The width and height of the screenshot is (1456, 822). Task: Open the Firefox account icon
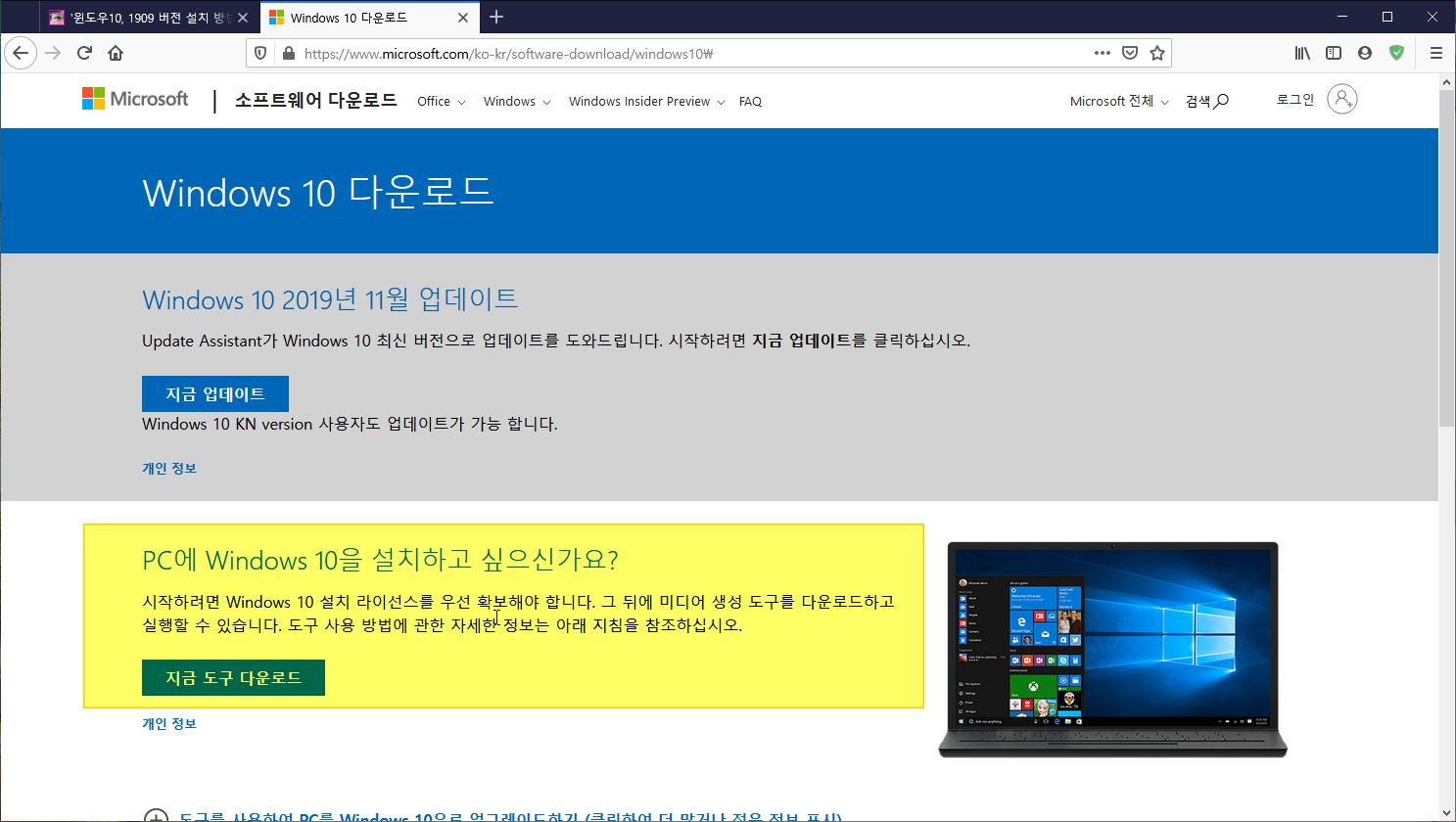click(x=1365, y=53)
